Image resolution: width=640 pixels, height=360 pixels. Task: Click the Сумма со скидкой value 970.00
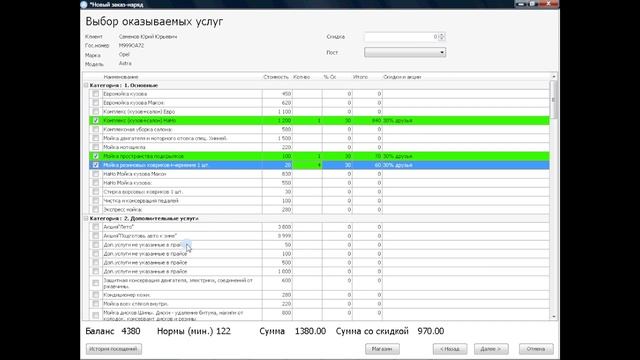click(x=431, y=331)
